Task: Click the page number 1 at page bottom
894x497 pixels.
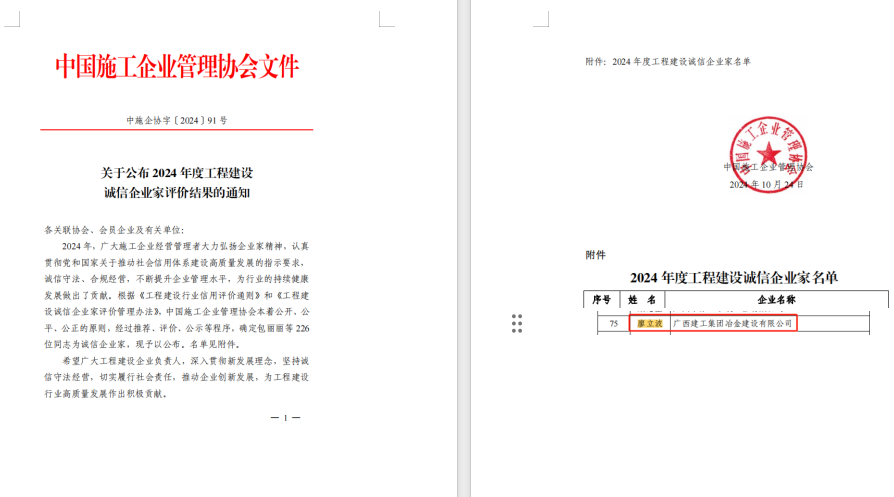Action: 285,418
